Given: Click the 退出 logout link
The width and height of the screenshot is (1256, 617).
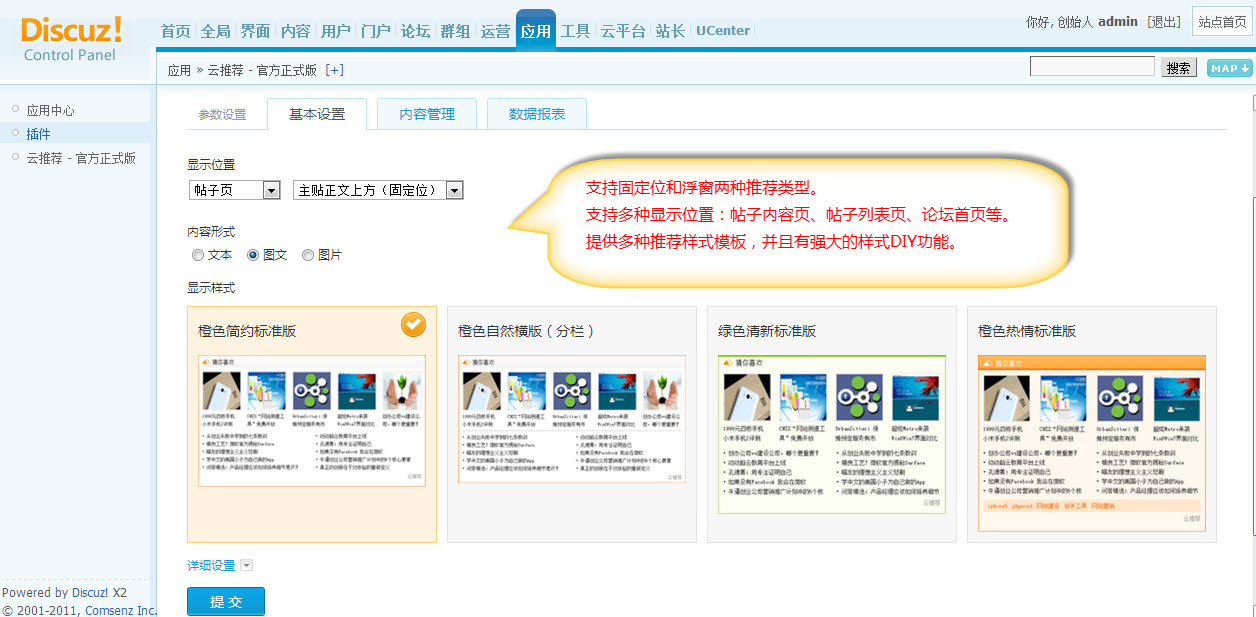Looking at the screenshot, I should (x=1163, y=22).
